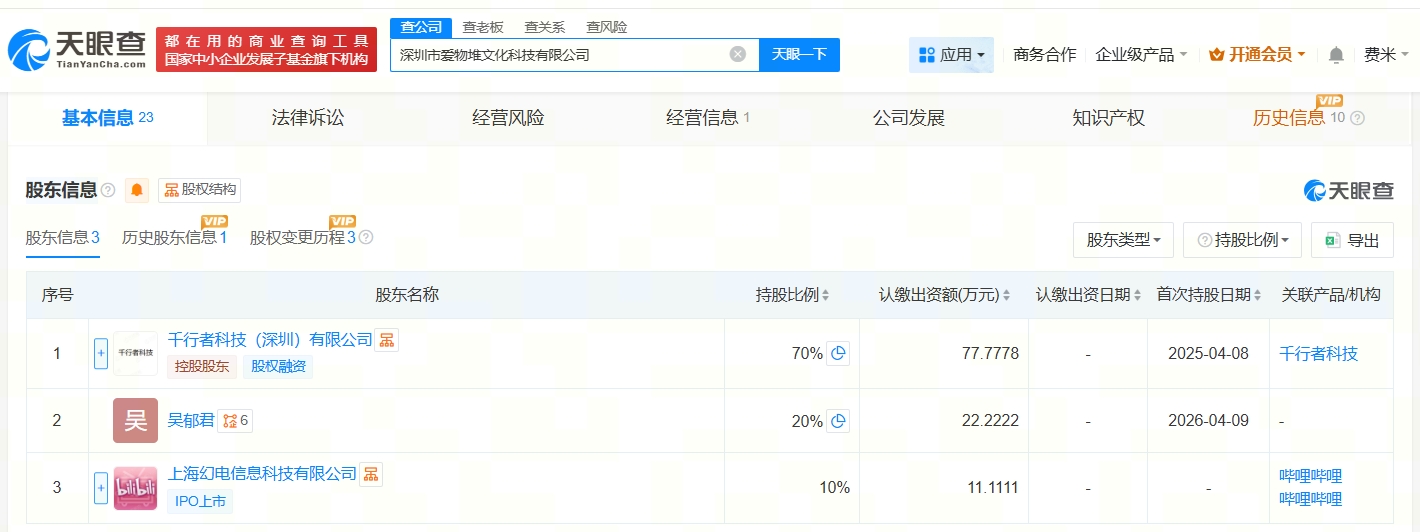Open the equity structure (股权结构) chart
The height and width of the screenshot is (532, 1420).
click(199, 190)
